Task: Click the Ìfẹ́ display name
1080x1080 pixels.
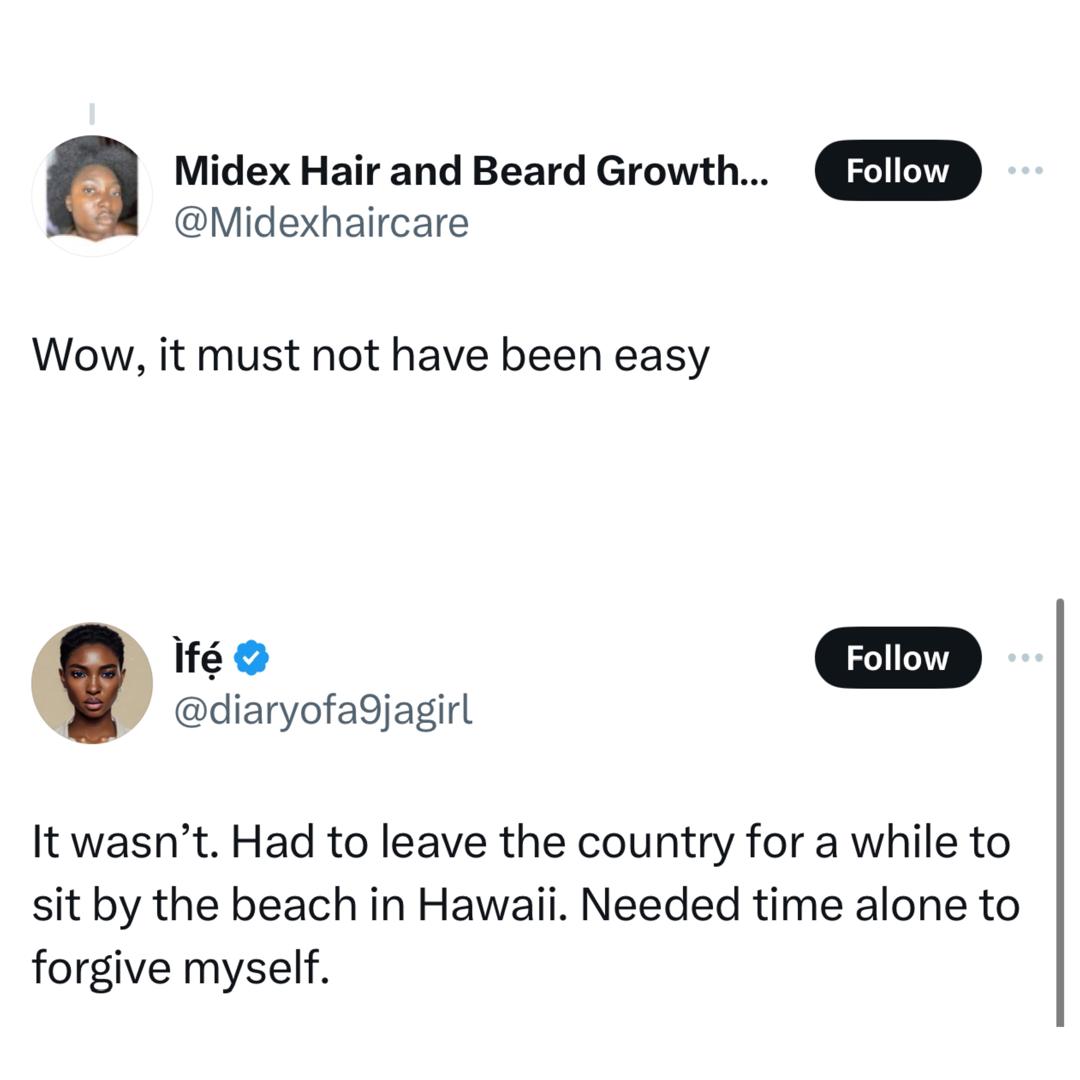Action: [x=197, y=658]
